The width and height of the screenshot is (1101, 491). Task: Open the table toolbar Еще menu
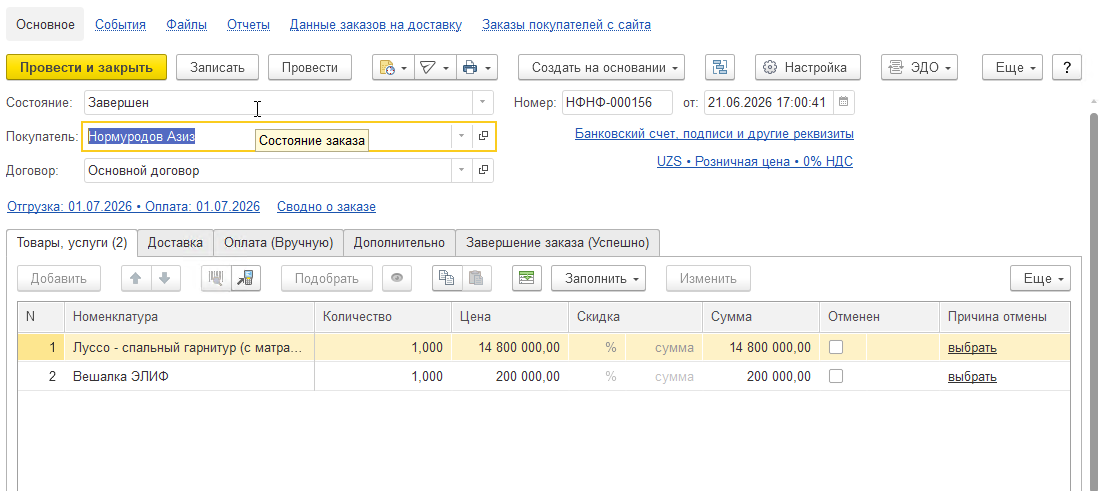(x=1041, y=278)
